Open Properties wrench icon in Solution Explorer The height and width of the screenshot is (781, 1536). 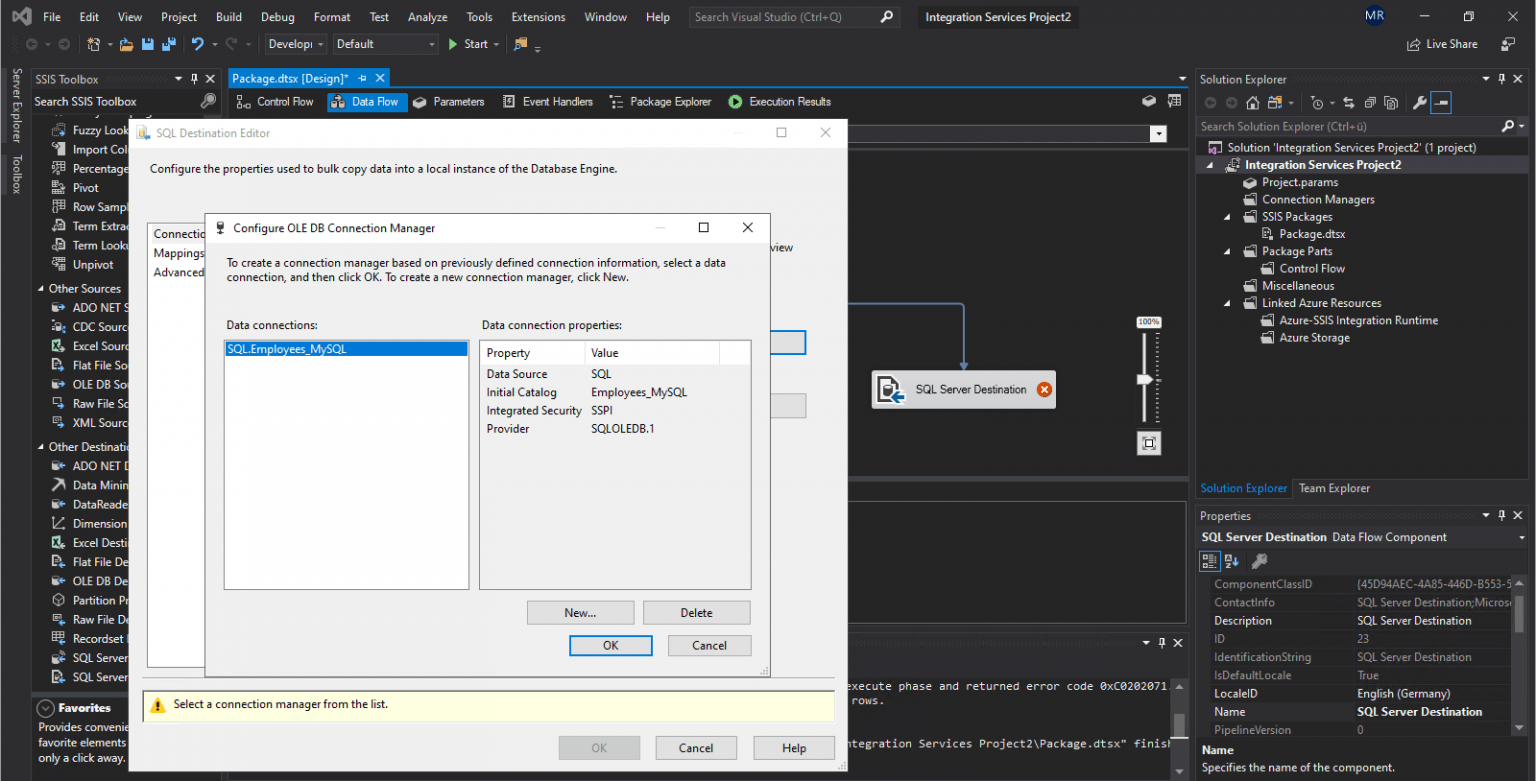(x=1418, y=103)
